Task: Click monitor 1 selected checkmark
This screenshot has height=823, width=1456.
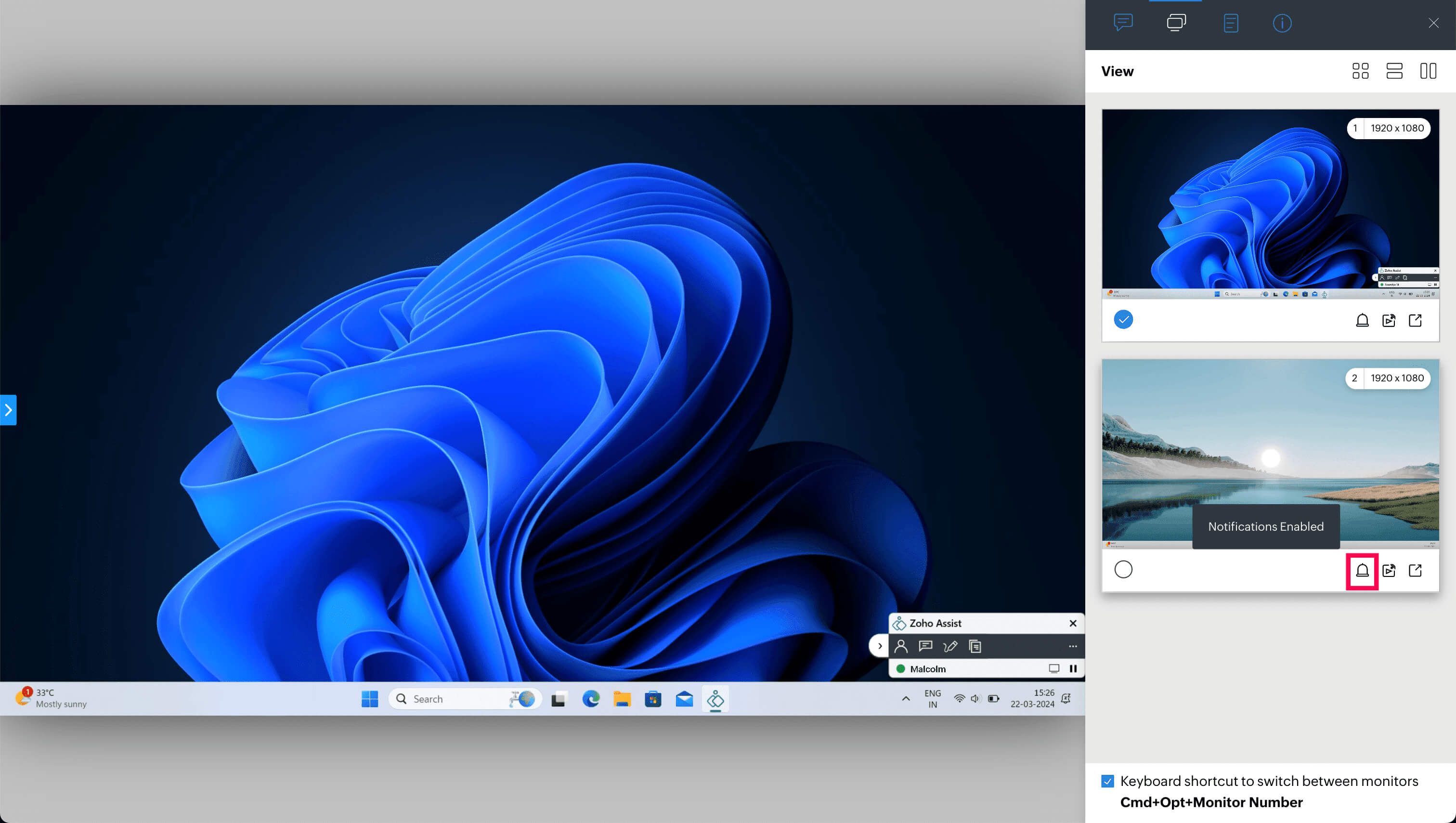Action: tap(1123, 319)
